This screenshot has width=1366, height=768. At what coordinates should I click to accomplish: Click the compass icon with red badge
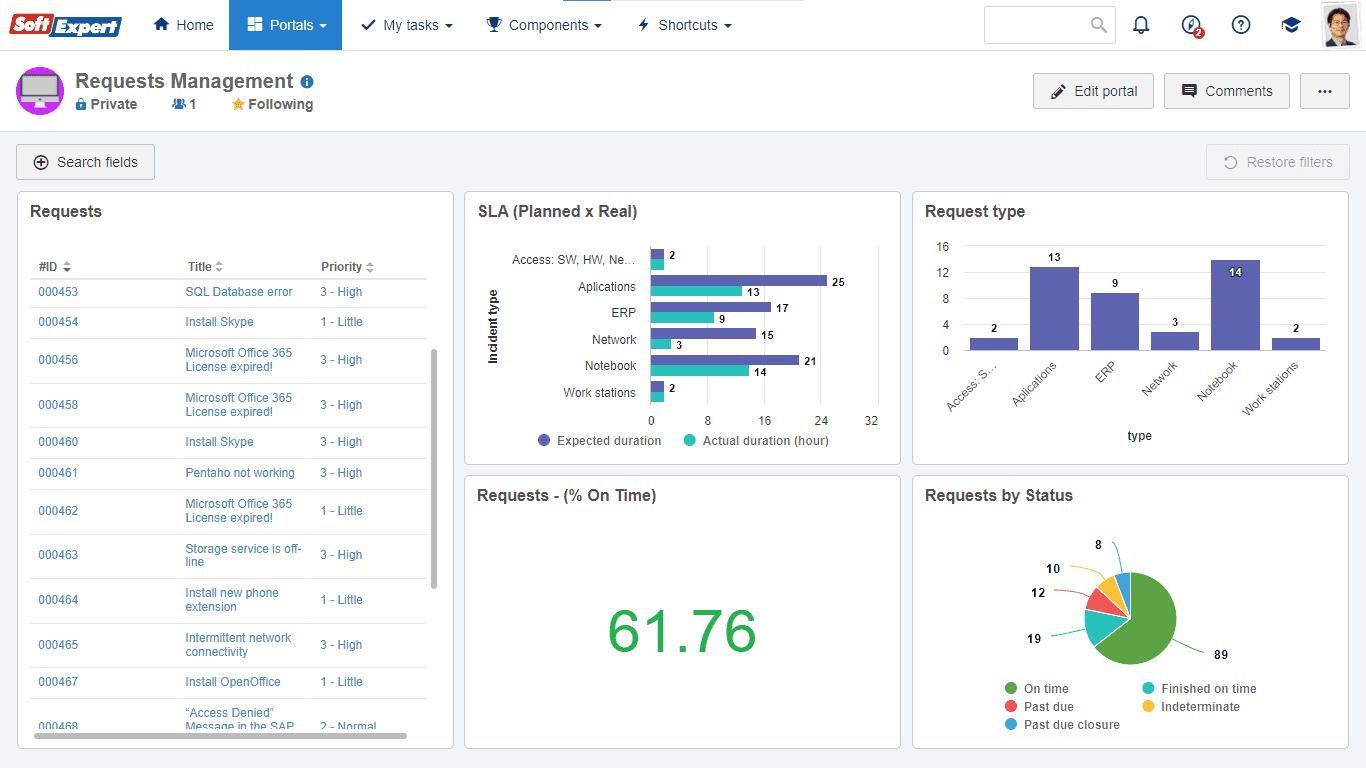pyautogui.click(x=1191, y=26)
